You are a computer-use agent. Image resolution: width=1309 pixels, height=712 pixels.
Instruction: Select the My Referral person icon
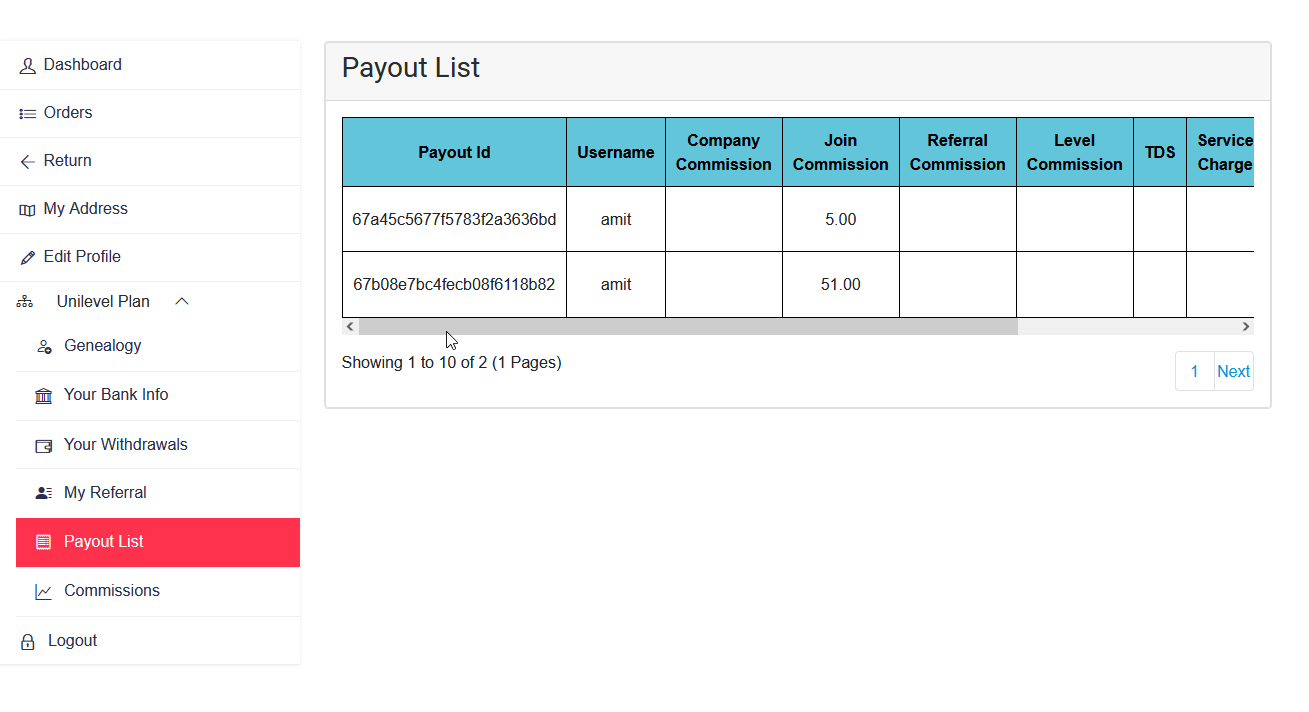43,491
